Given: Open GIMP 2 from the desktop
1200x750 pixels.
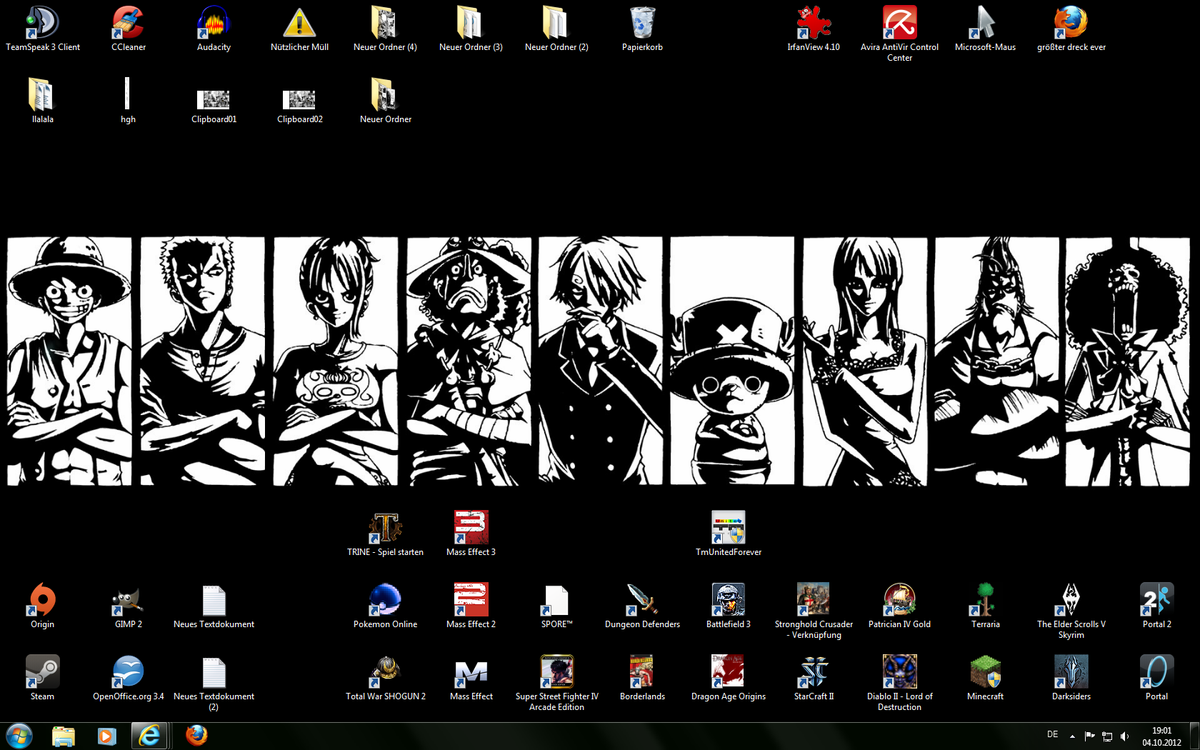Looking at the screenshot, I should (128, 605).
